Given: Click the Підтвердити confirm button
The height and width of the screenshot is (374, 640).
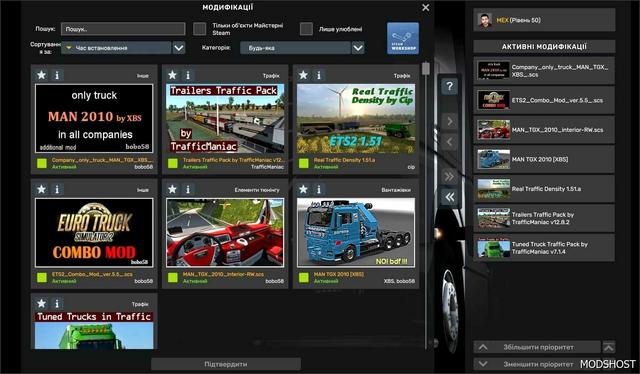Looking at the screenshot, I should pos(226,364).
